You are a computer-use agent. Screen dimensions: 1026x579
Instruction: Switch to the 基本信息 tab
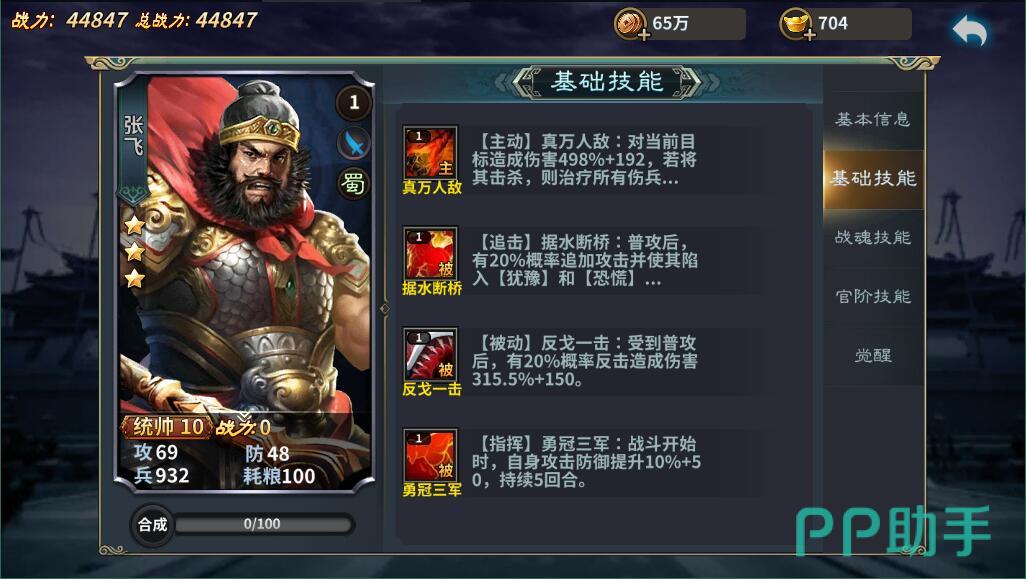[873, 119]
